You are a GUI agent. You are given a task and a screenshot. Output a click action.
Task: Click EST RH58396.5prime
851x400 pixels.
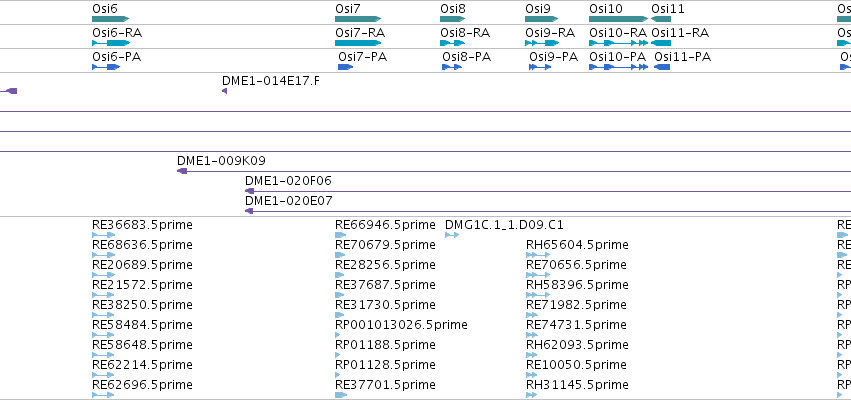click(x=538, y=295)
